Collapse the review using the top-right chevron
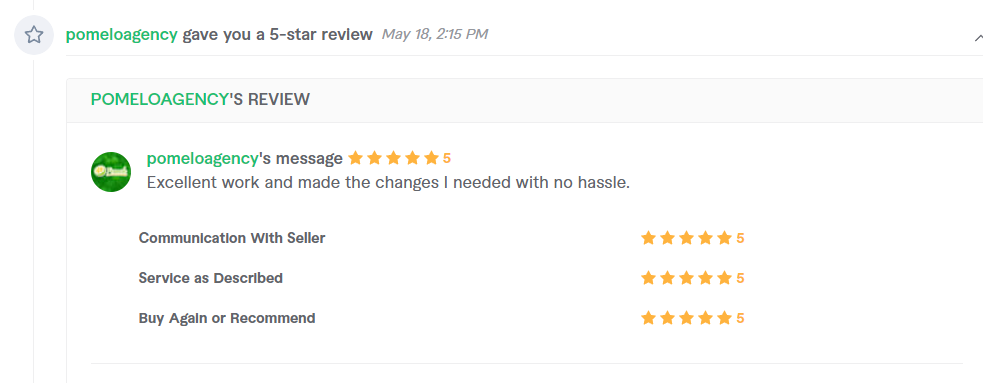 978,38
